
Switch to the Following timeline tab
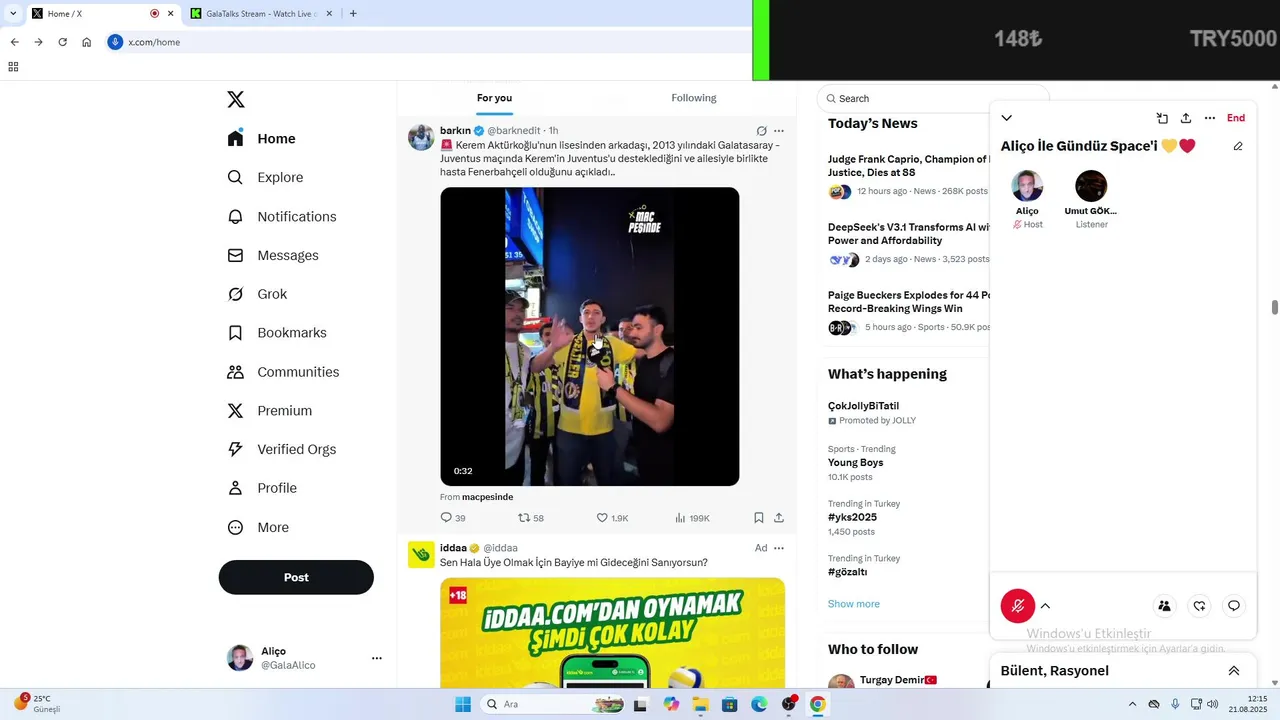(x=694, y=98)
